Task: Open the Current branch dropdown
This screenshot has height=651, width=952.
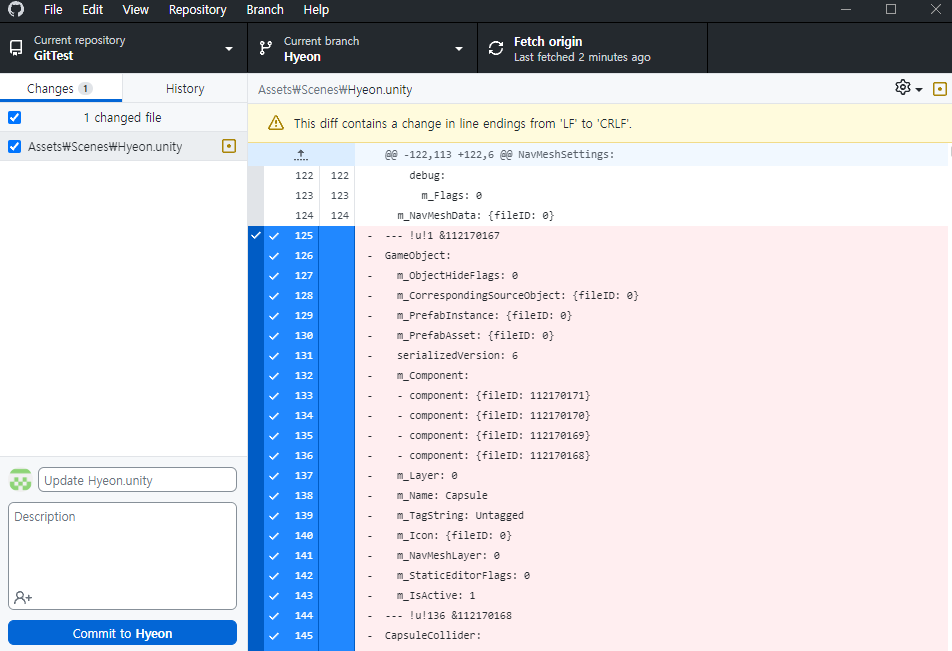Action: click(x=362, y=48)
